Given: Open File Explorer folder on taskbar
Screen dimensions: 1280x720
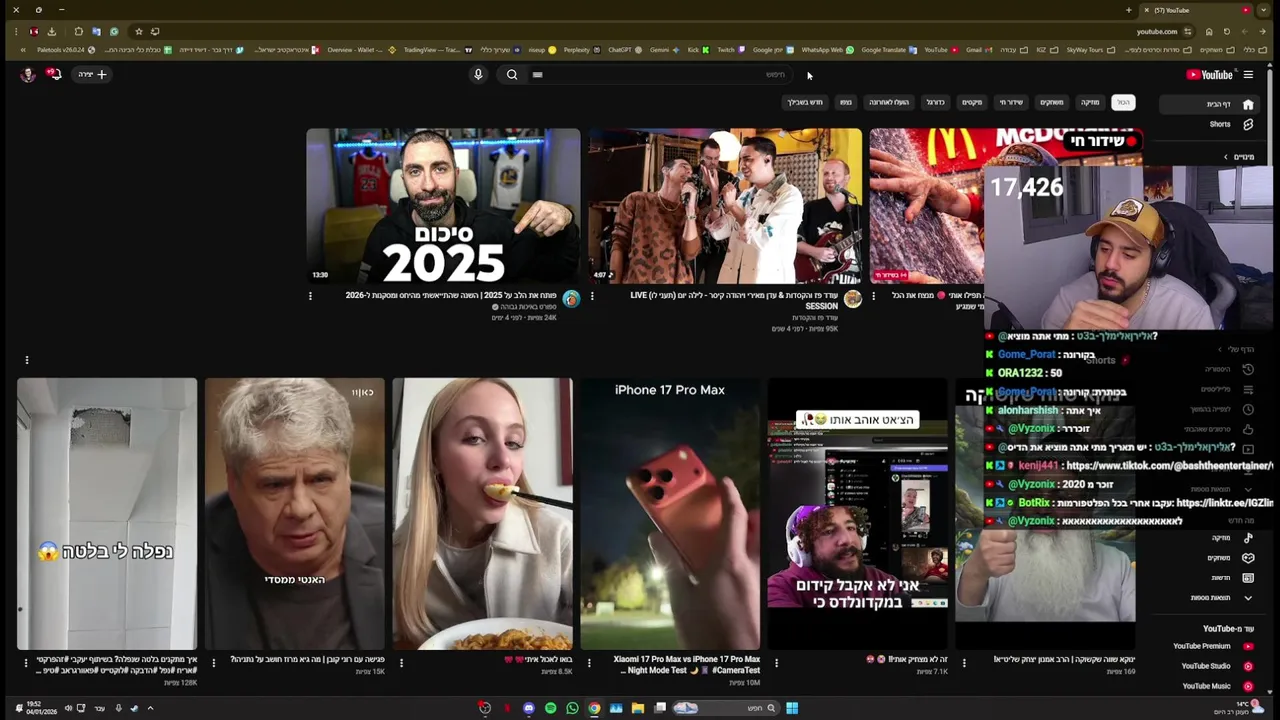Looking at the screenshot, I should [637, 708].
